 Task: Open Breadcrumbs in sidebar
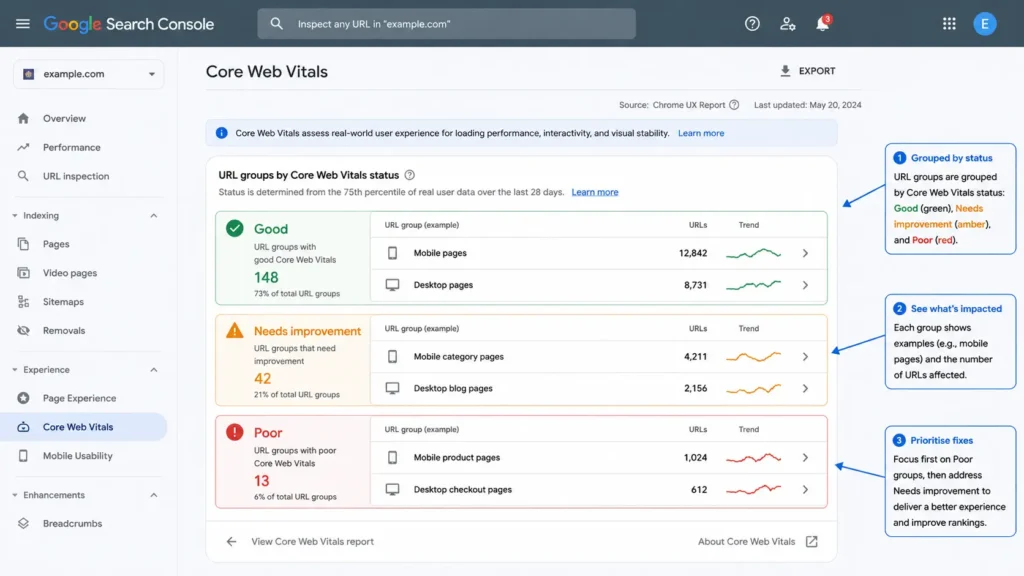coord(72,523)
